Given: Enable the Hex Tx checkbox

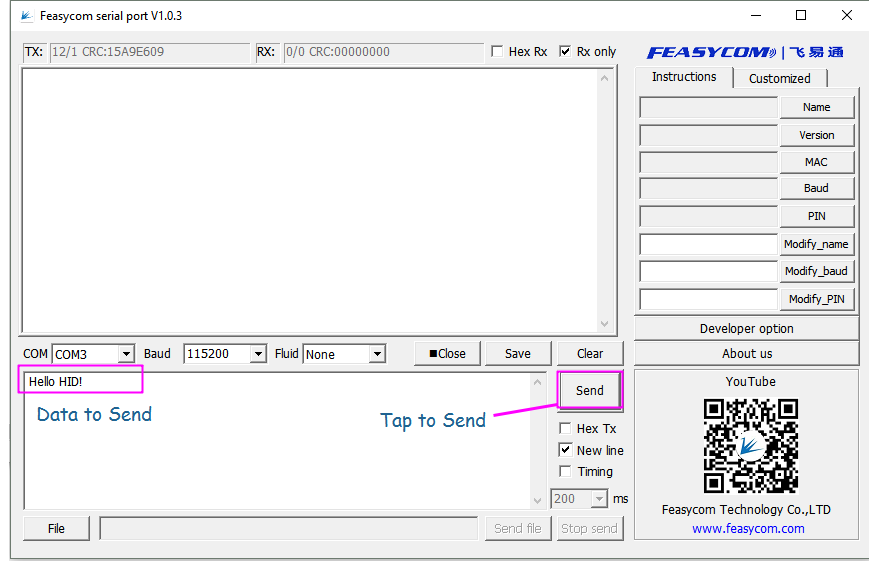Looking at the screenshot, I should [x=566, y=429].
